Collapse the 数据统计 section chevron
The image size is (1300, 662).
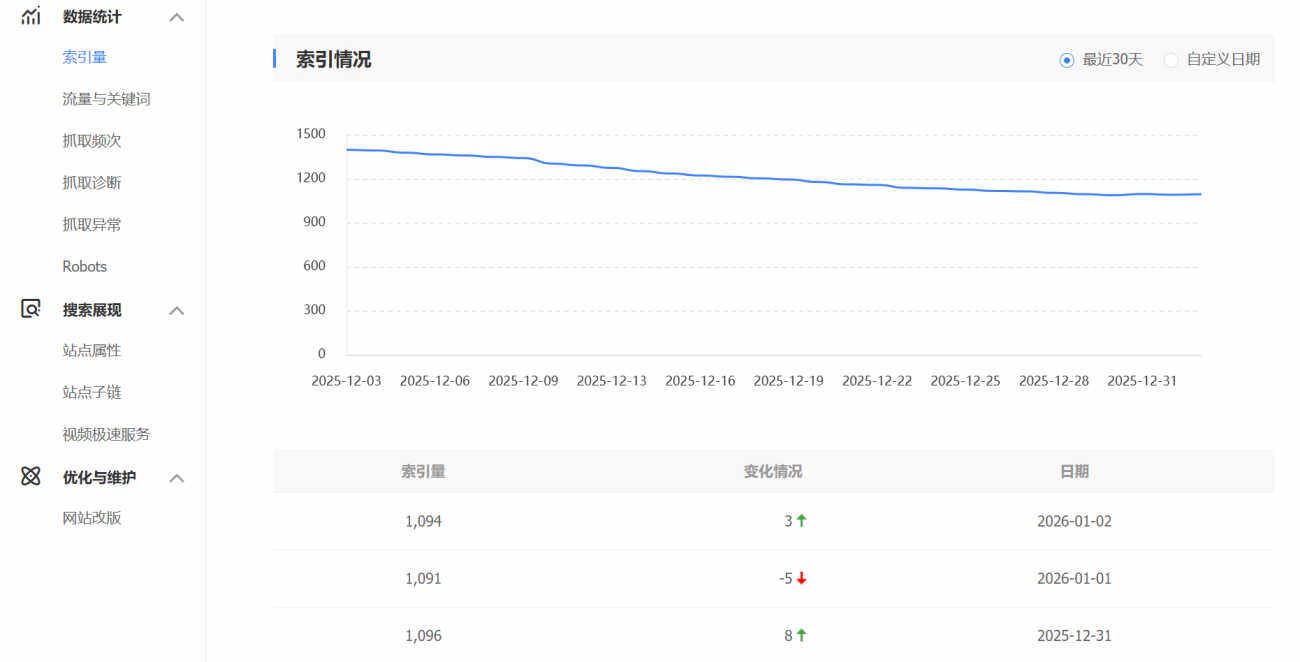[x=177, y=17]
